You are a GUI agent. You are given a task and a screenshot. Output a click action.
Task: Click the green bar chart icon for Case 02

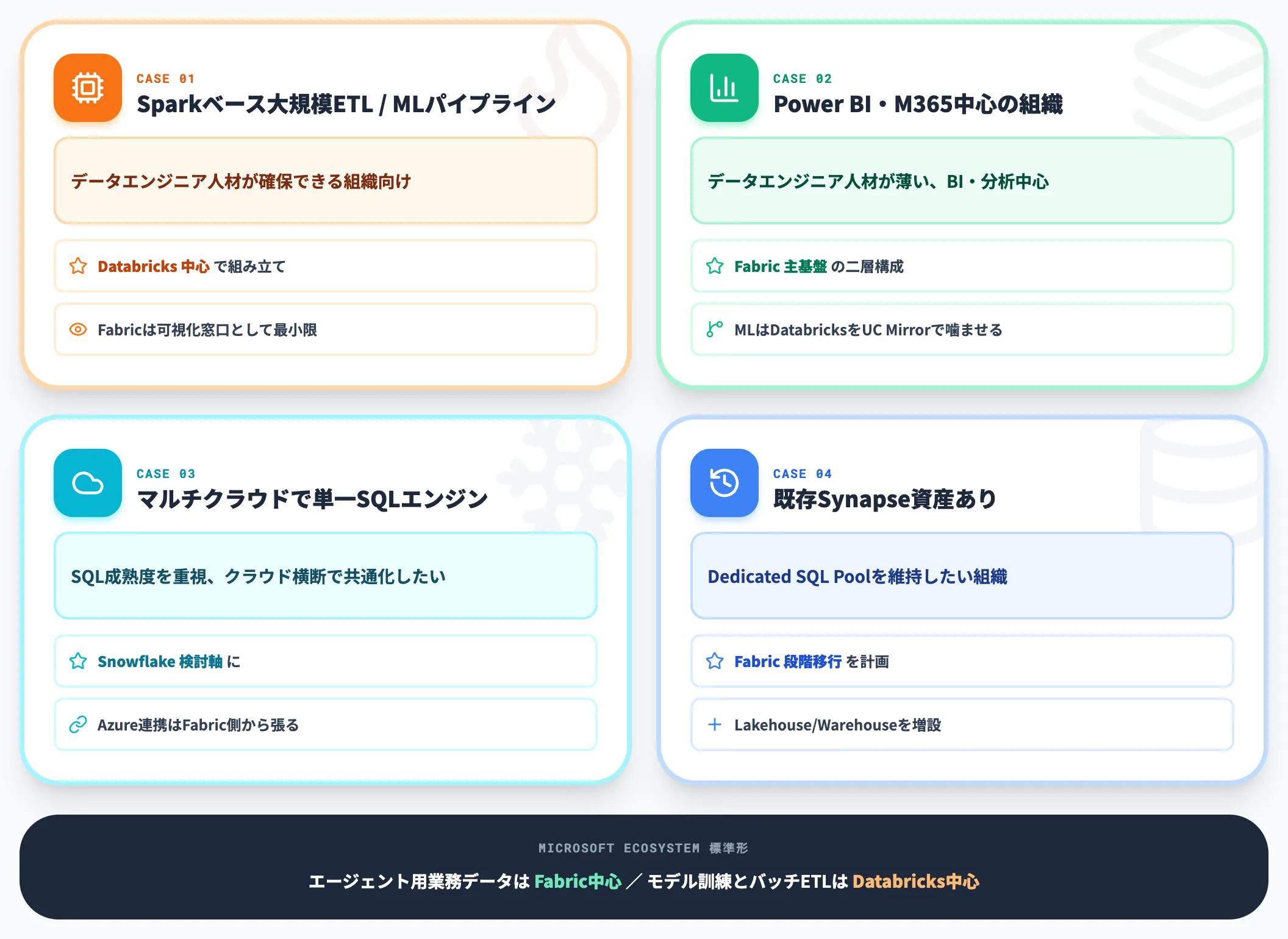click(724, 88)
